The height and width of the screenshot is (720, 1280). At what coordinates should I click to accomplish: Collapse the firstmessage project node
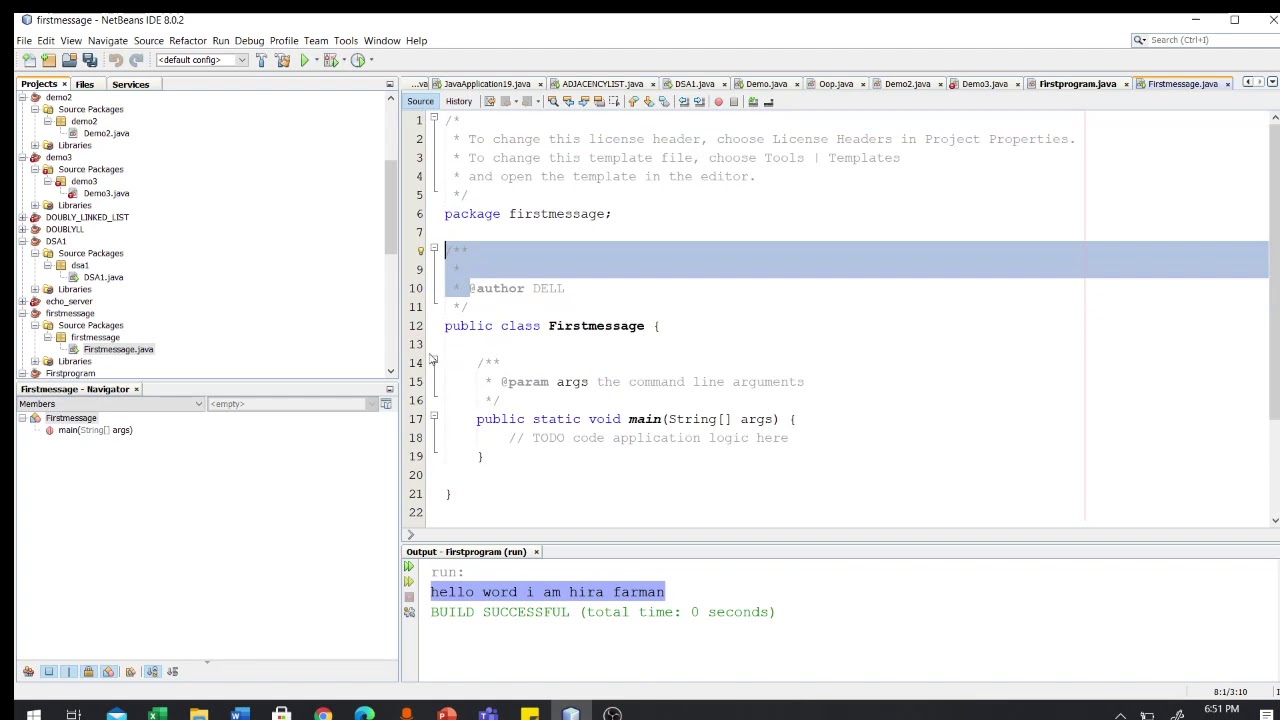point(23,313)
